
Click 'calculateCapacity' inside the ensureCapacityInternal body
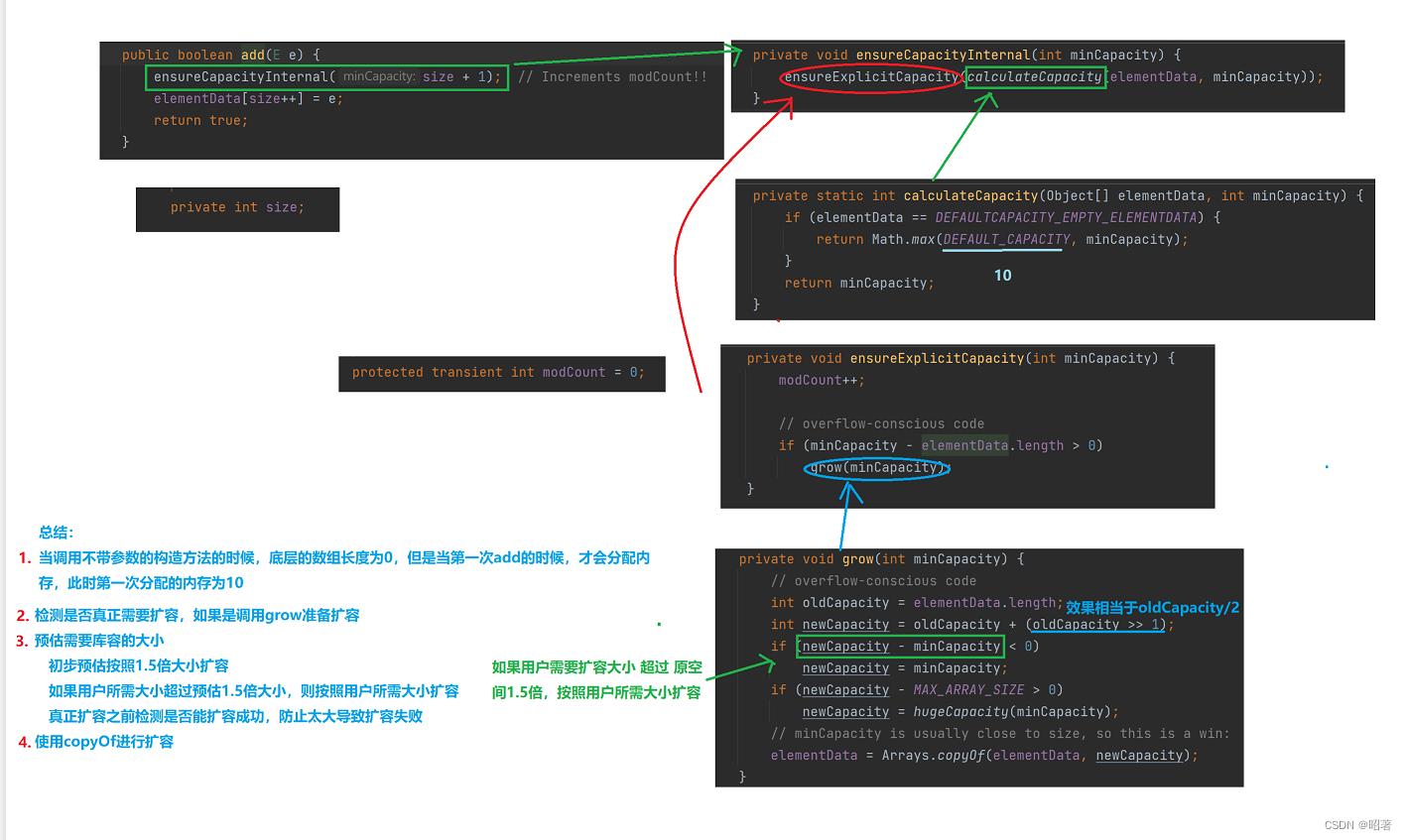coord(1035,76)
